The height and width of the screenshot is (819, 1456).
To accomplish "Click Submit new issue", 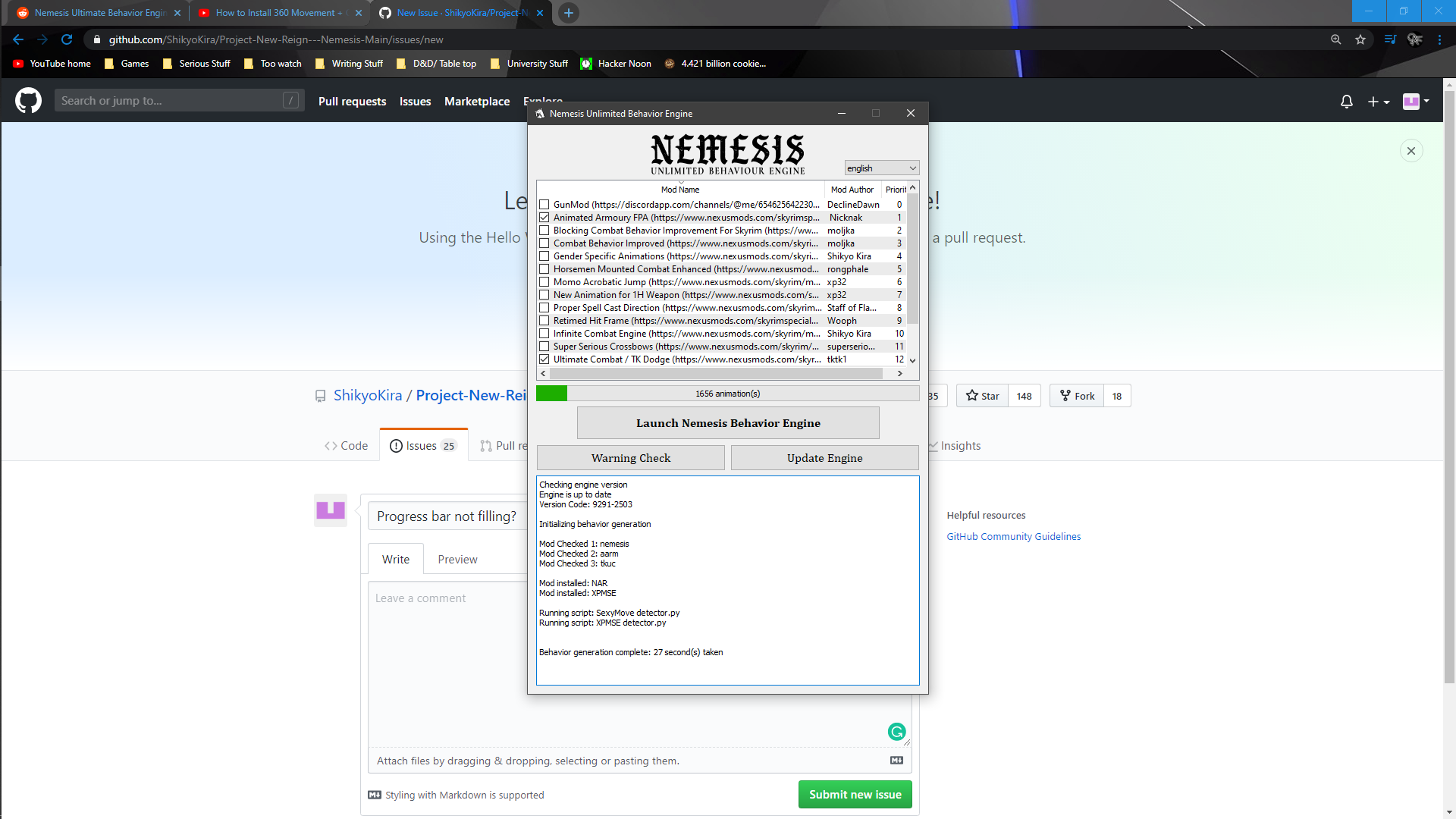I will click(x=855, y=794).
